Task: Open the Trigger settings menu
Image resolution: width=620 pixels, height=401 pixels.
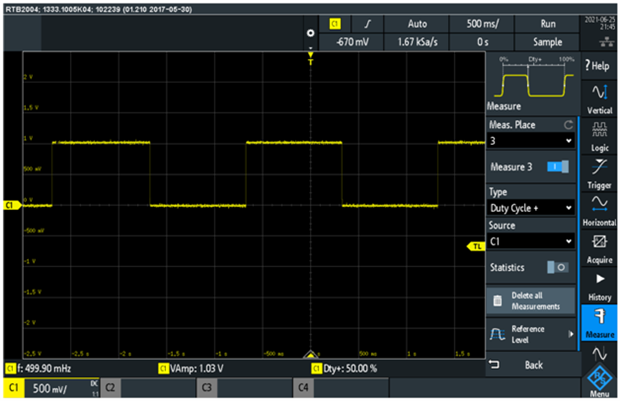Action: (599, 173)
